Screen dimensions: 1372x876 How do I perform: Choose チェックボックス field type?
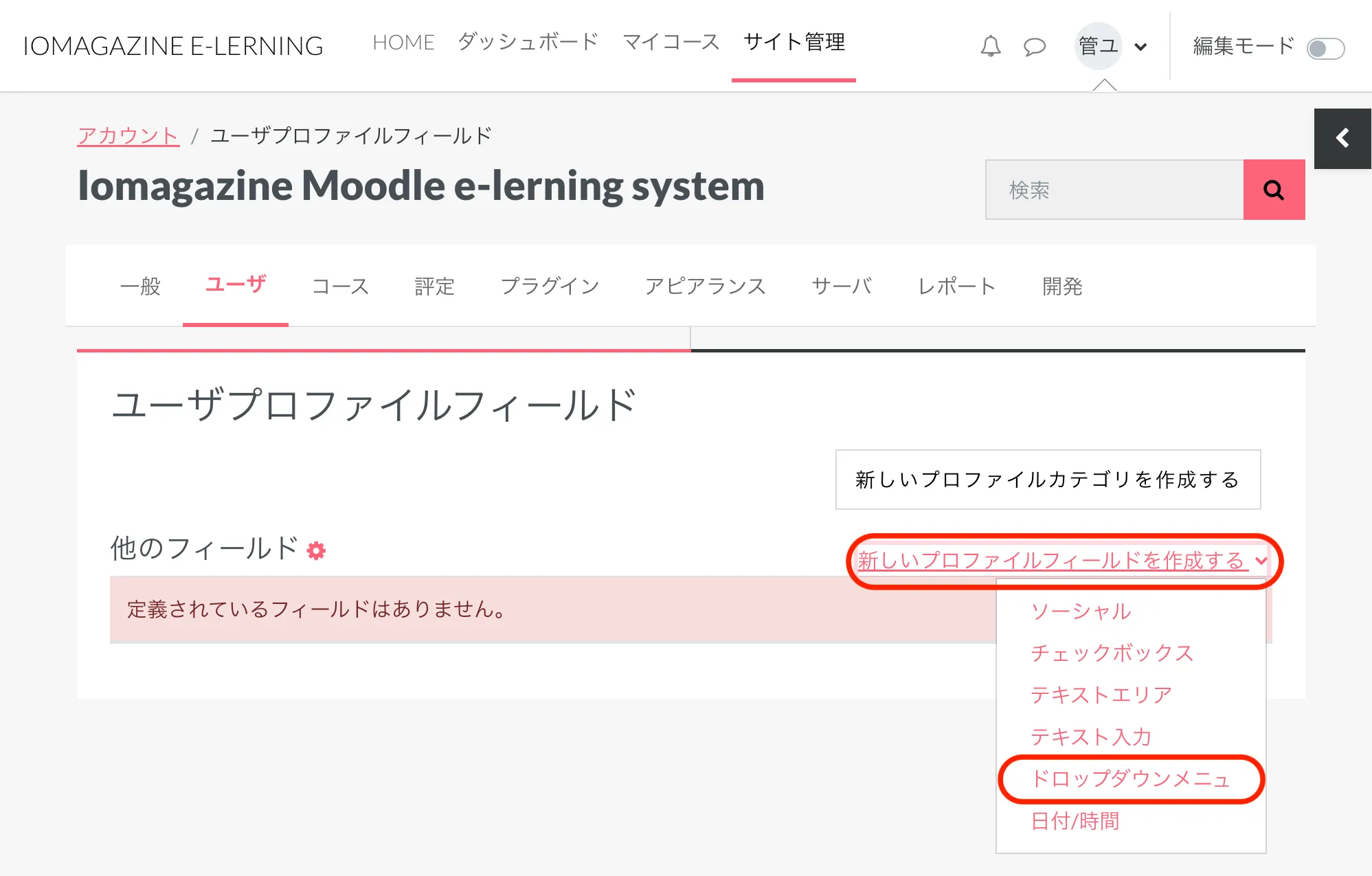pos(1112,653)
